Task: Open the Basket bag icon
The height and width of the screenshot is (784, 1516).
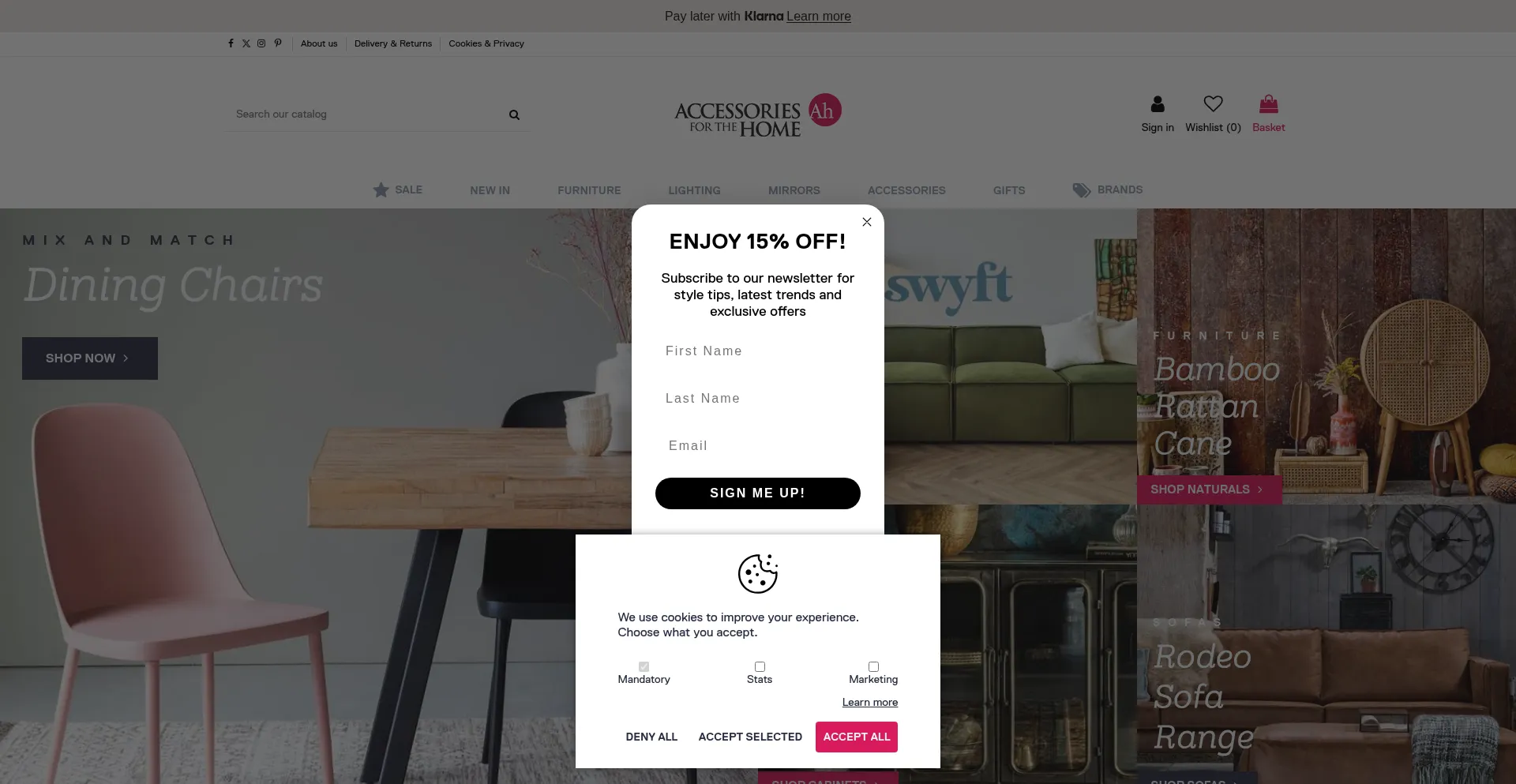Action: coord(1268,103)
